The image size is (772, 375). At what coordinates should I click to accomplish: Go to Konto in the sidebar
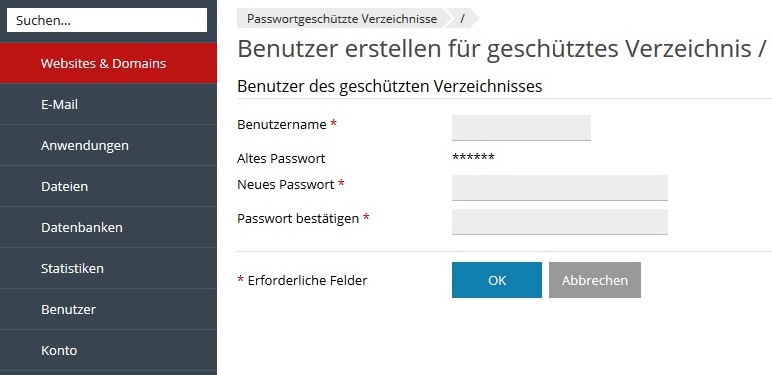click(108, 350)
